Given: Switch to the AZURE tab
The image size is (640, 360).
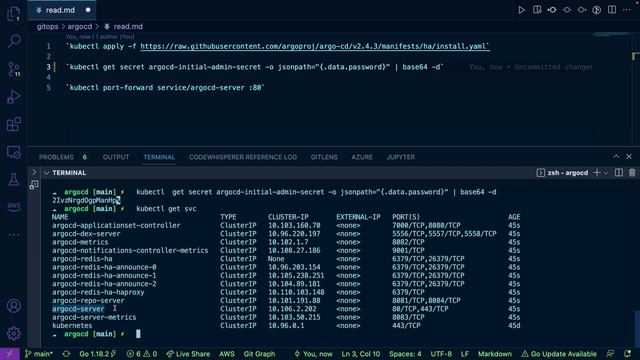Looking at the screenshot, I should pos(362,157).
